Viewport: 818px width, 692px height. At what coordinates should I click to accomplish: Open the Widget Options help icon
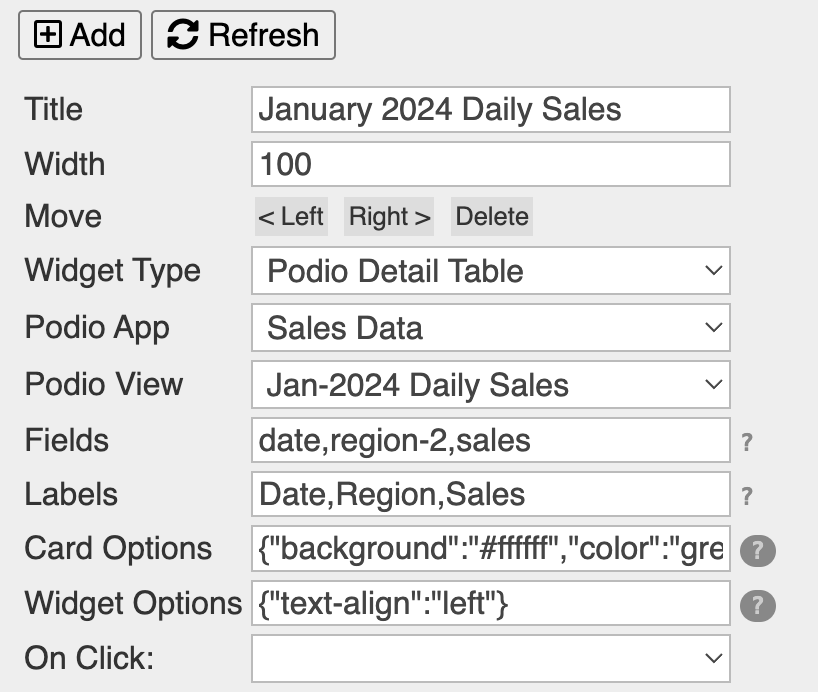point(757,604)
